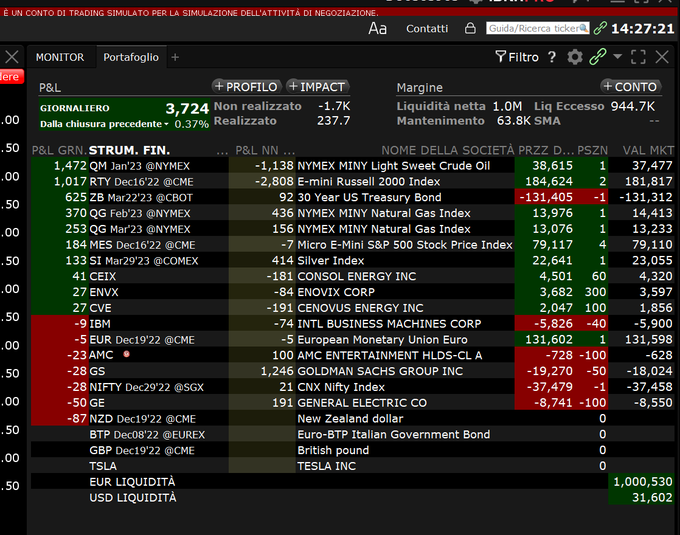Click the green link icon beside the clock

600,28
